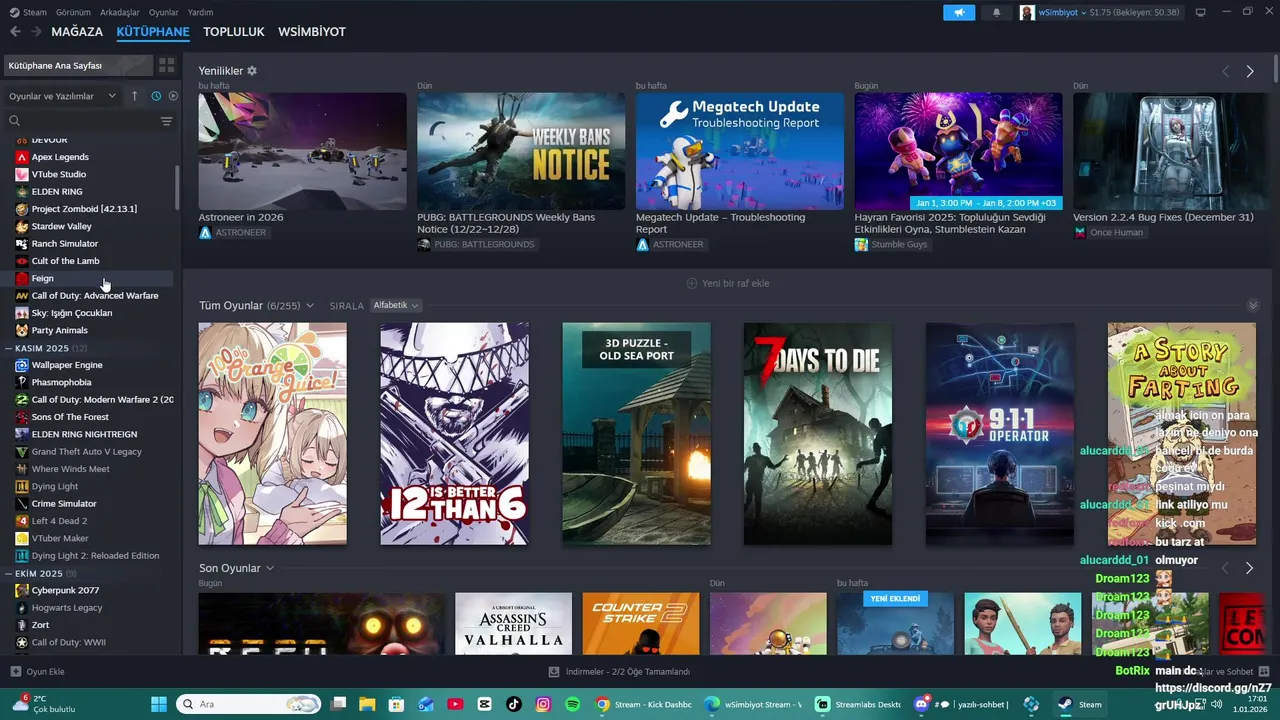Open the Stumble Guys event news card
Image resolution: width=1280 pixels, height=720 pixels.
coord(958,151)
